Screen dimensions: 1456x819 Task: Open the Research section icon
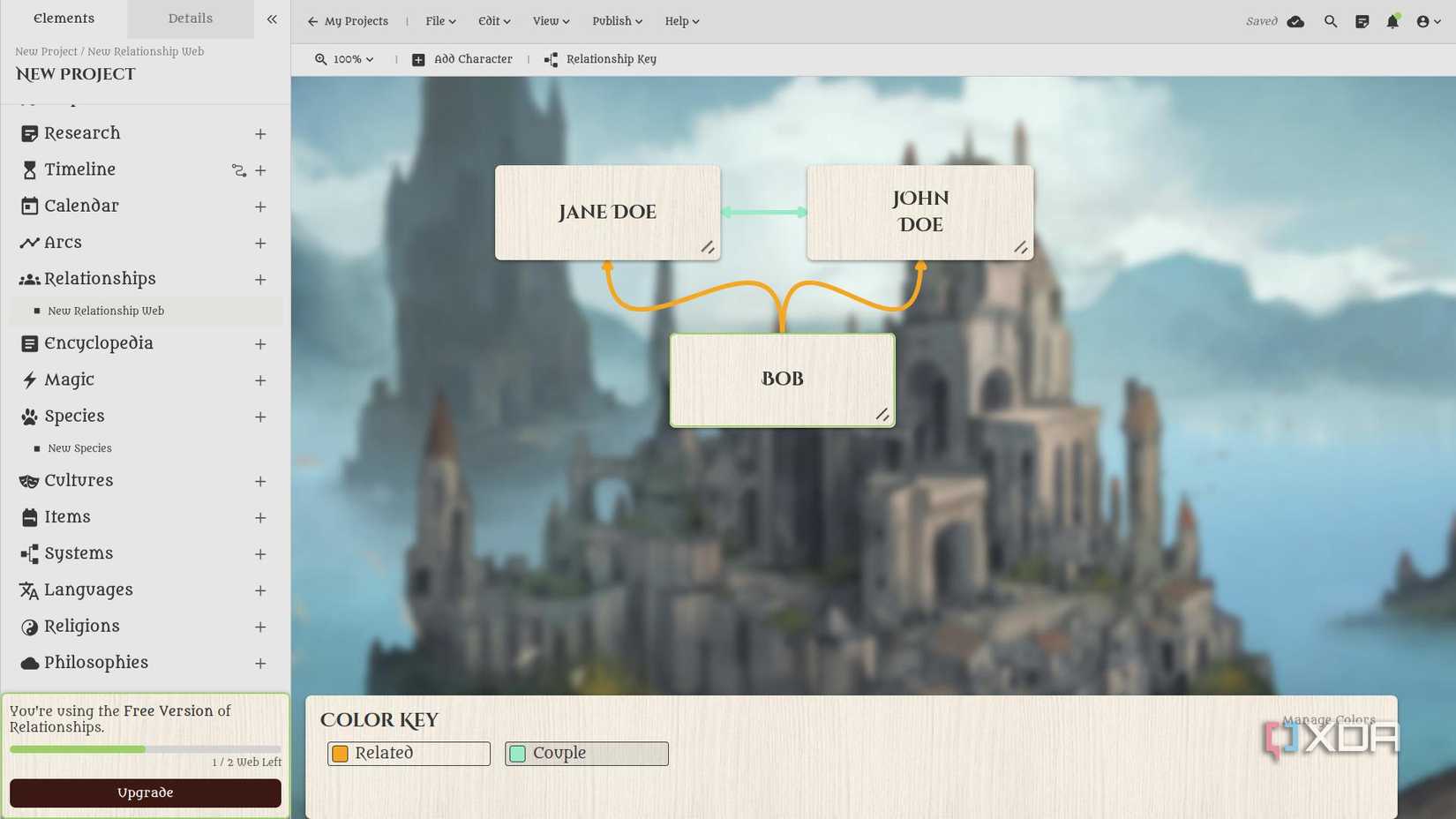(29, 133)
